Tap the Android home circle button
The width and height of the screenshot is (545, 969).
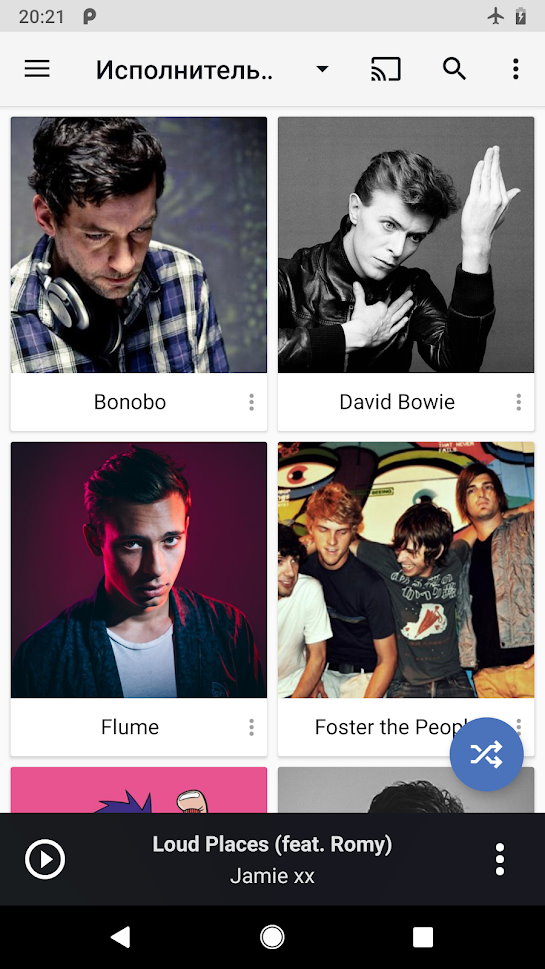272,937
